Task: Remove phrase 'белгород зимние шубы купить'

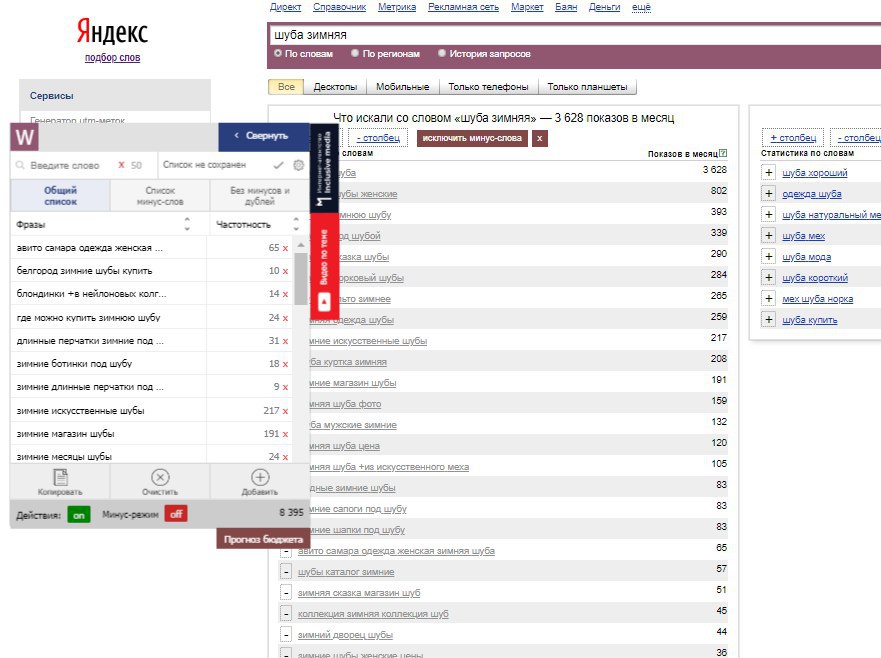Action: point(285,271)
